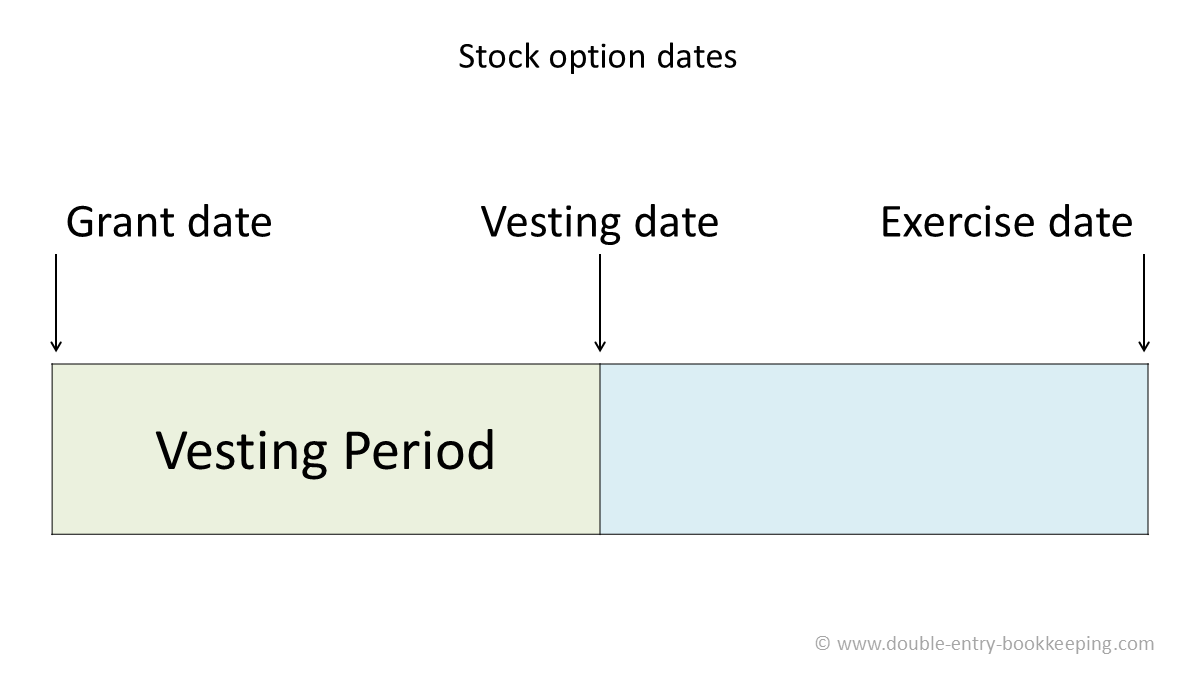Viewport: 1200px width, 675px height.
Task: Click the word "Period" in the green box
Action: click(419, 450)
